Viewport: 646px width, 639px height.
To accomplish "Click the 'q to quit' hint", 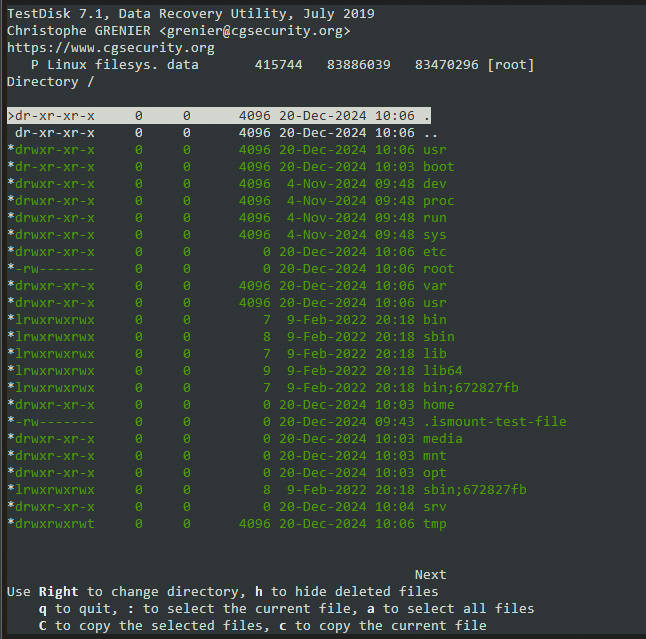I will click(x=75, y=609).
